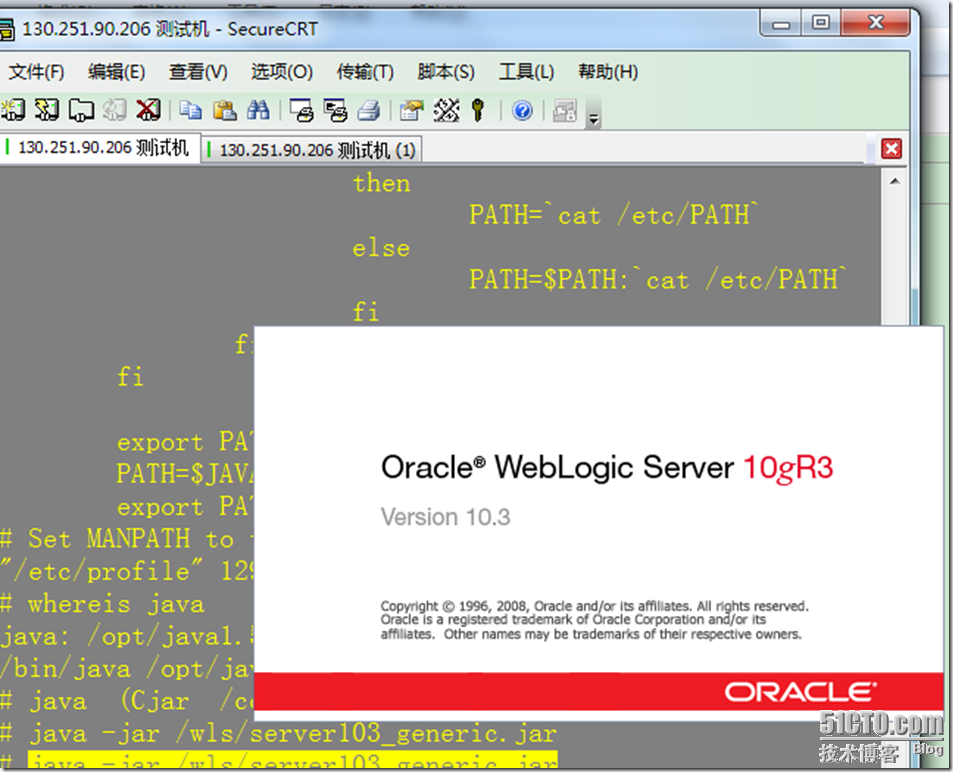Click the greyed-out Reconnect icon

click(114, 110)
